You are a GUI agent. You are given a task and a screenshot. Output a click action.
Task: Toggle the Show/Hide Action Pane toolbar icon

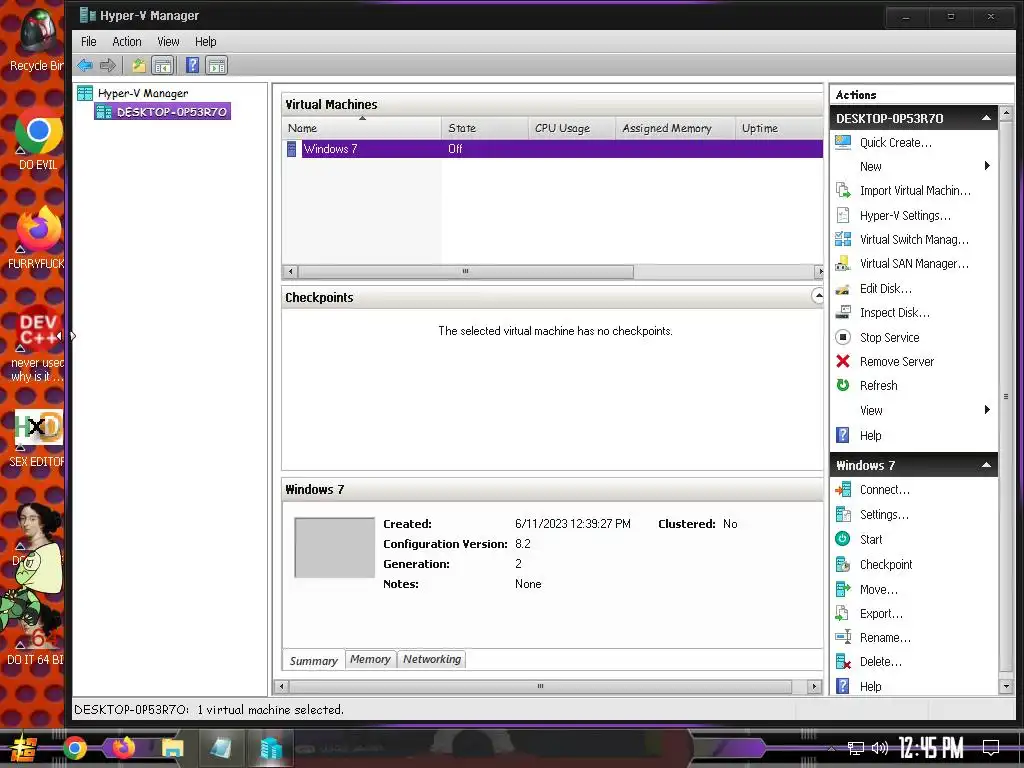click(216, 65)
